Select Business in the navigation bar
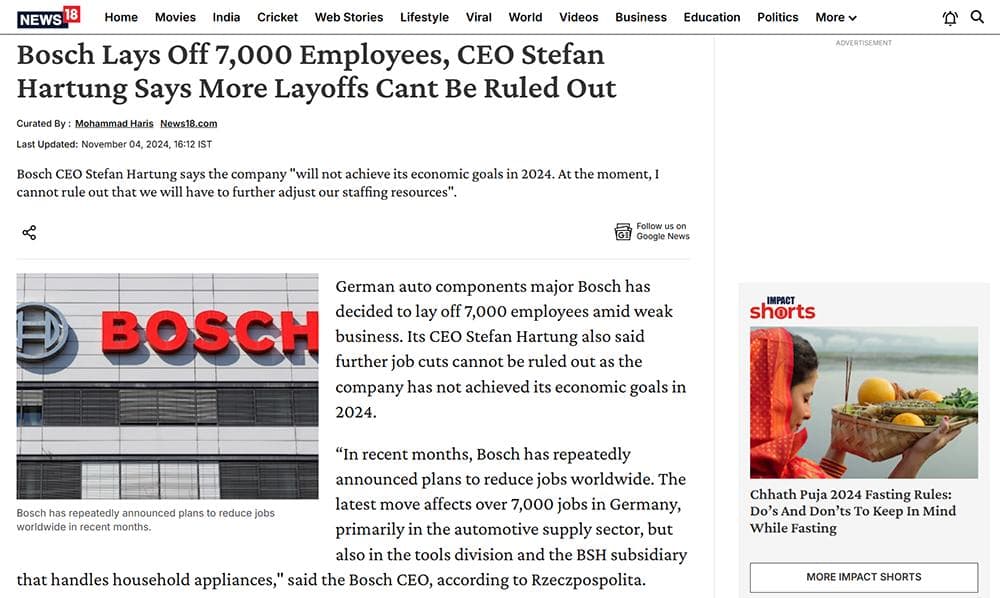Image resolution: width=1000 pixels, height=598 pixels. pos(641,17)
